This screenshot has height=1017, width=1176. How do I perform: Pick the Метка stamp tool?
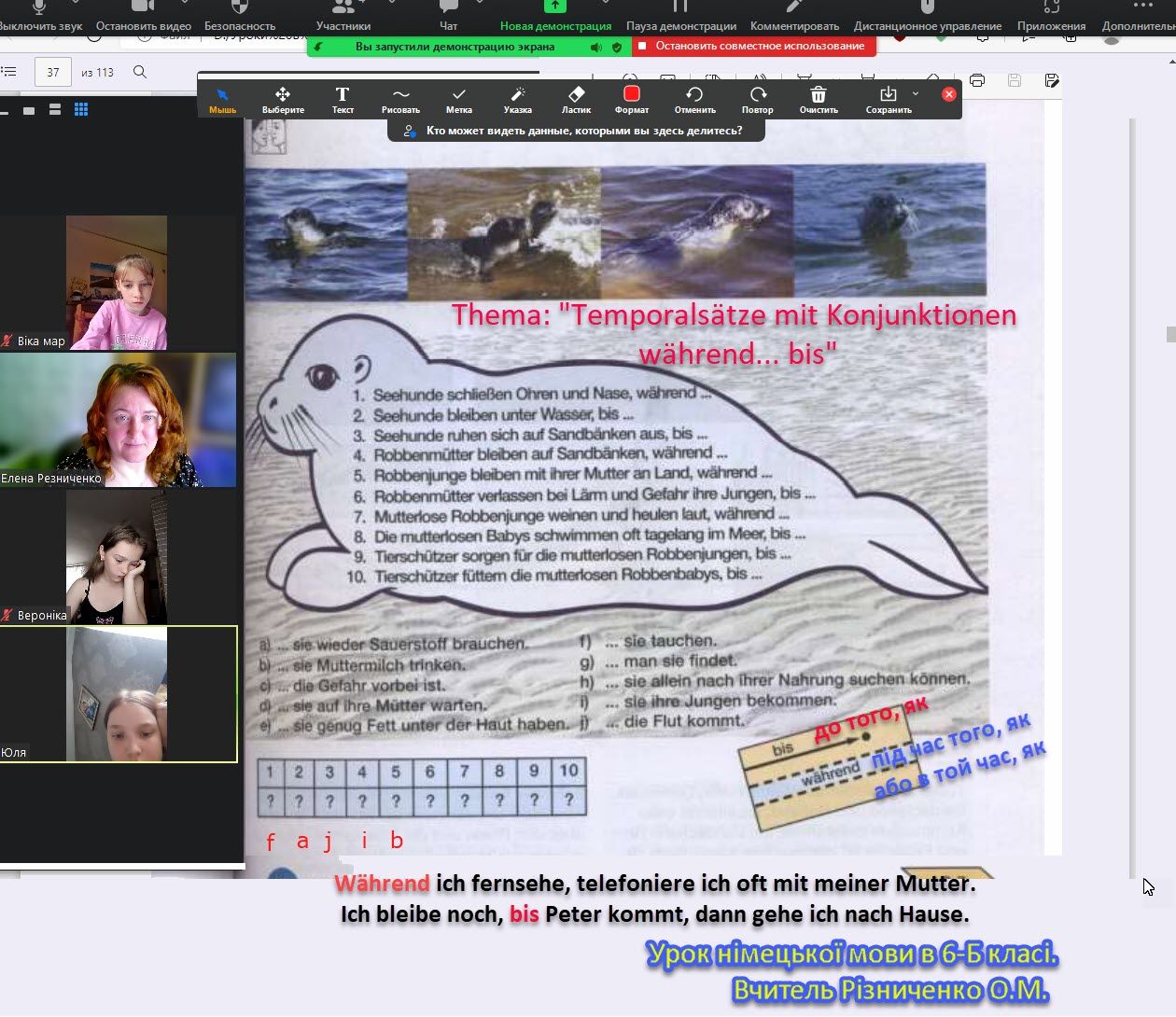click(458, 99)
